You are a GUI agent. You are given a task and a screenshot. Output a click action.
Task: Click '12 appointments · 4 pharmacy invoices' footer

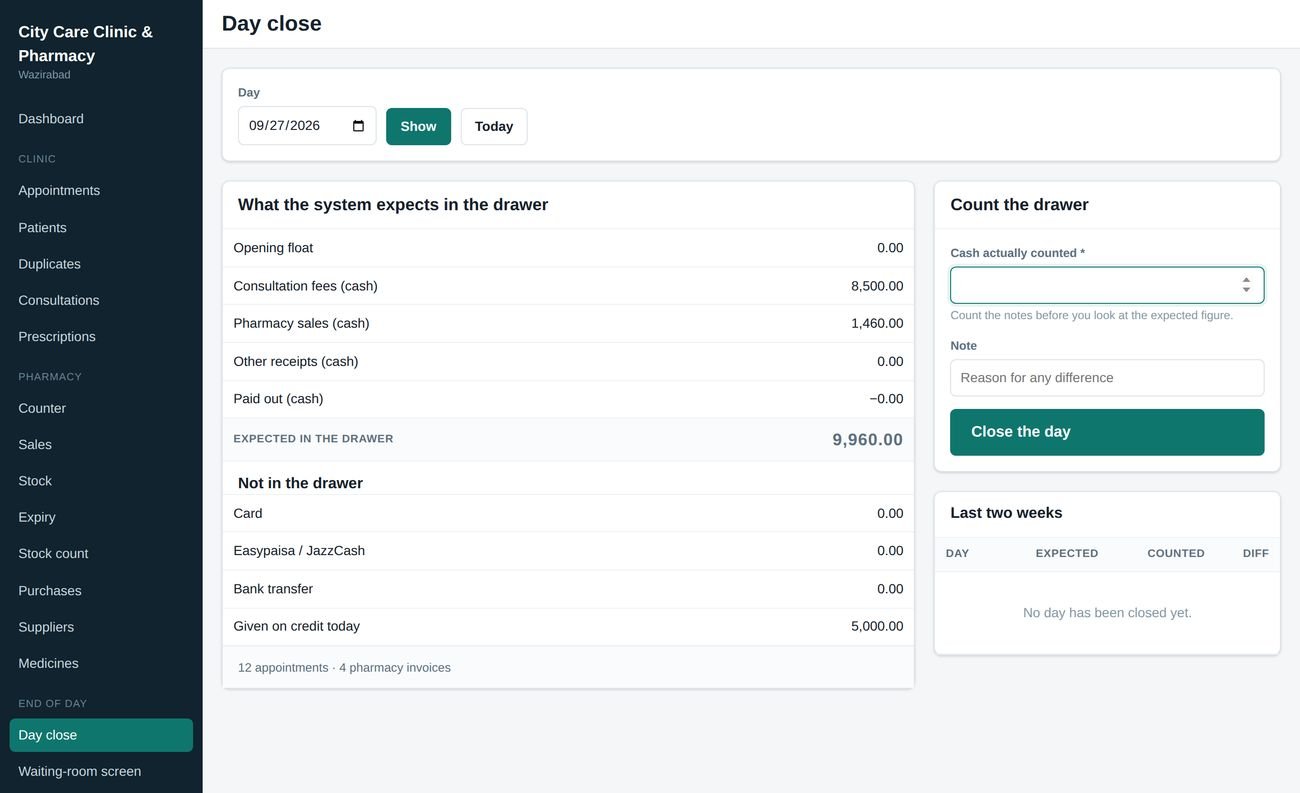344,668
